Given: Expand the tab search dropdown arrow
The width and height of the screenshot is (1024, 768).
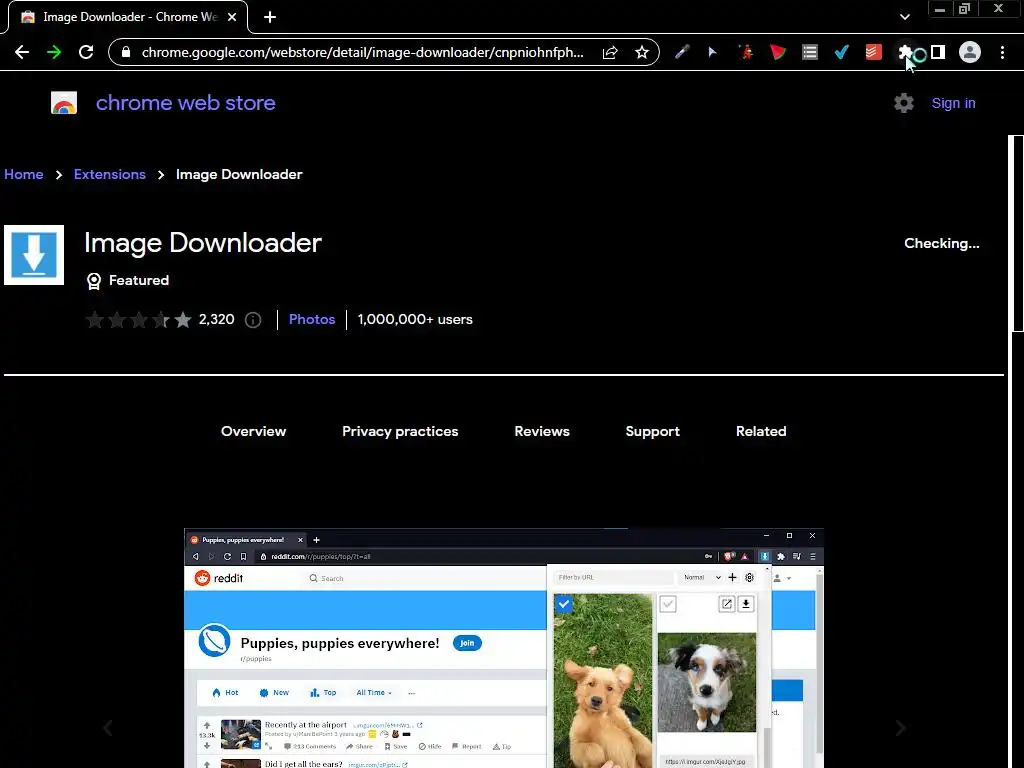Looking at the screenshot, I should tap(904, 17).
